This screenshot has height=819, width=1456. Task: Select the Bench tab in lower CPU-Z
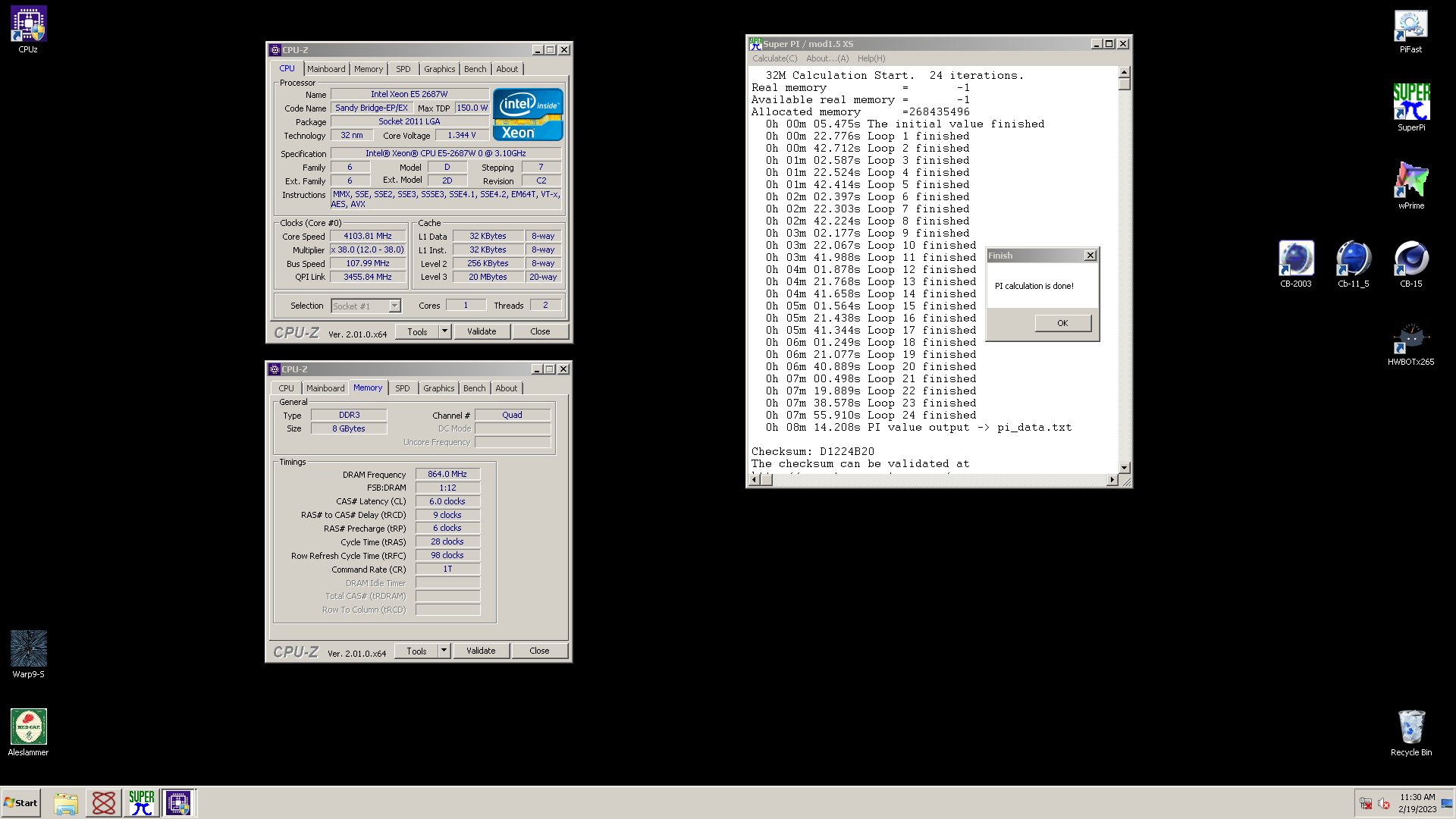(475, 388)
